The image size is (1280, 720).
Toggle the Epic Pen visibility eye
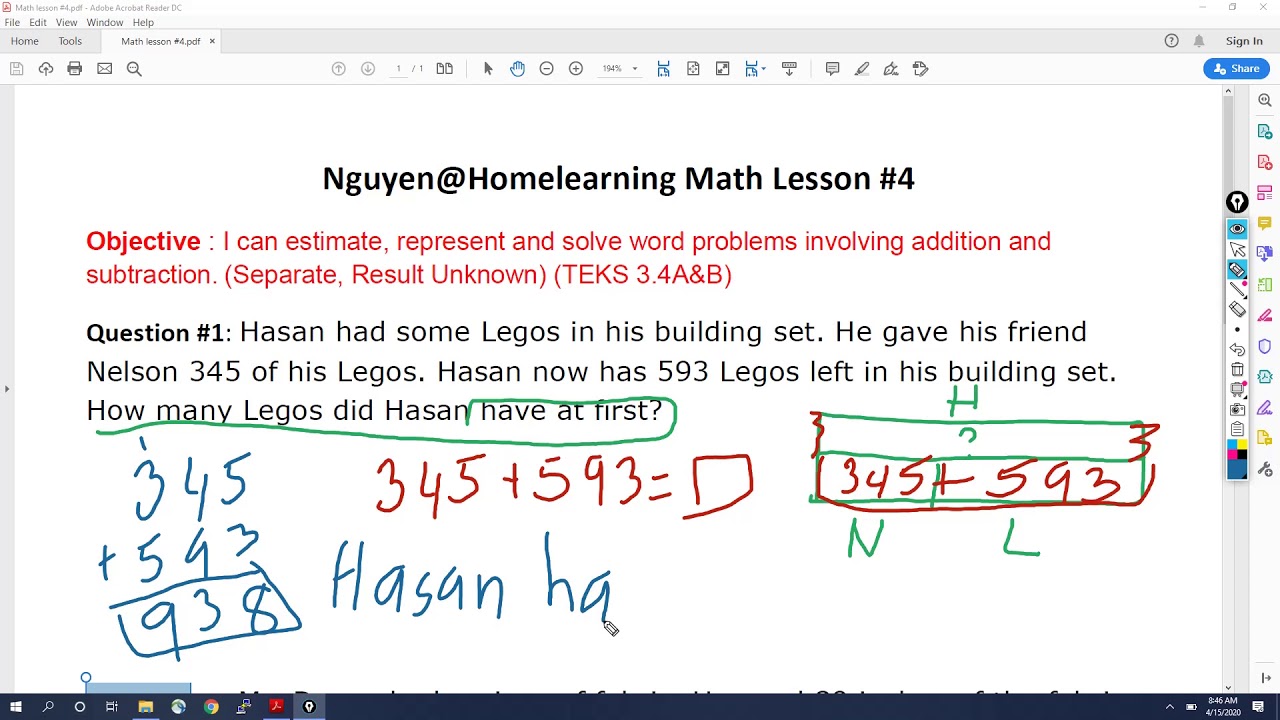tap(1237, 229)
